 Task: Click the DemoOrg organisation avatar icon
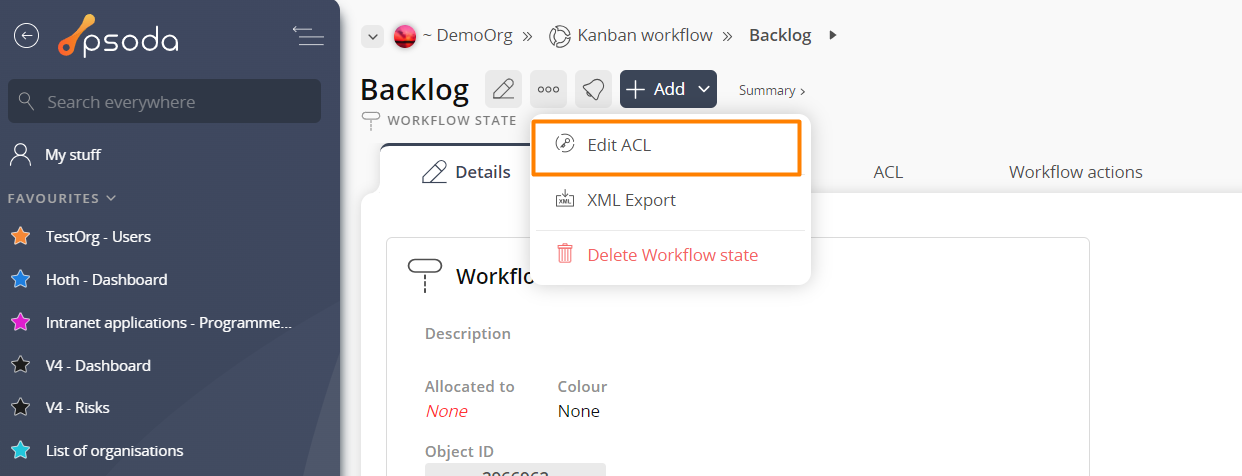[x=405, y=36]
